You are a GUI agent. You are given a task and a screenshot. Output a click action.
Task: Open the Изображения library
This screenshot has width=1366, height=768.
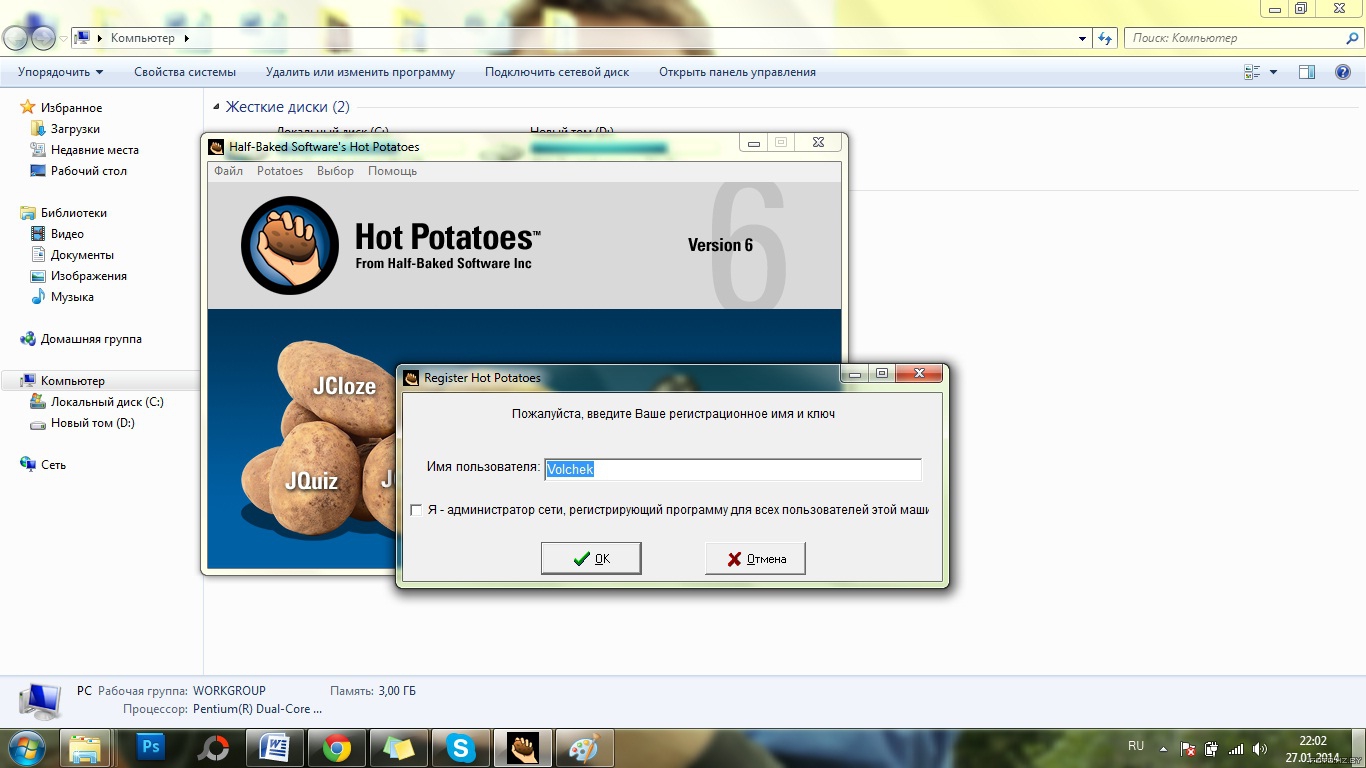[x=89, y=276]
